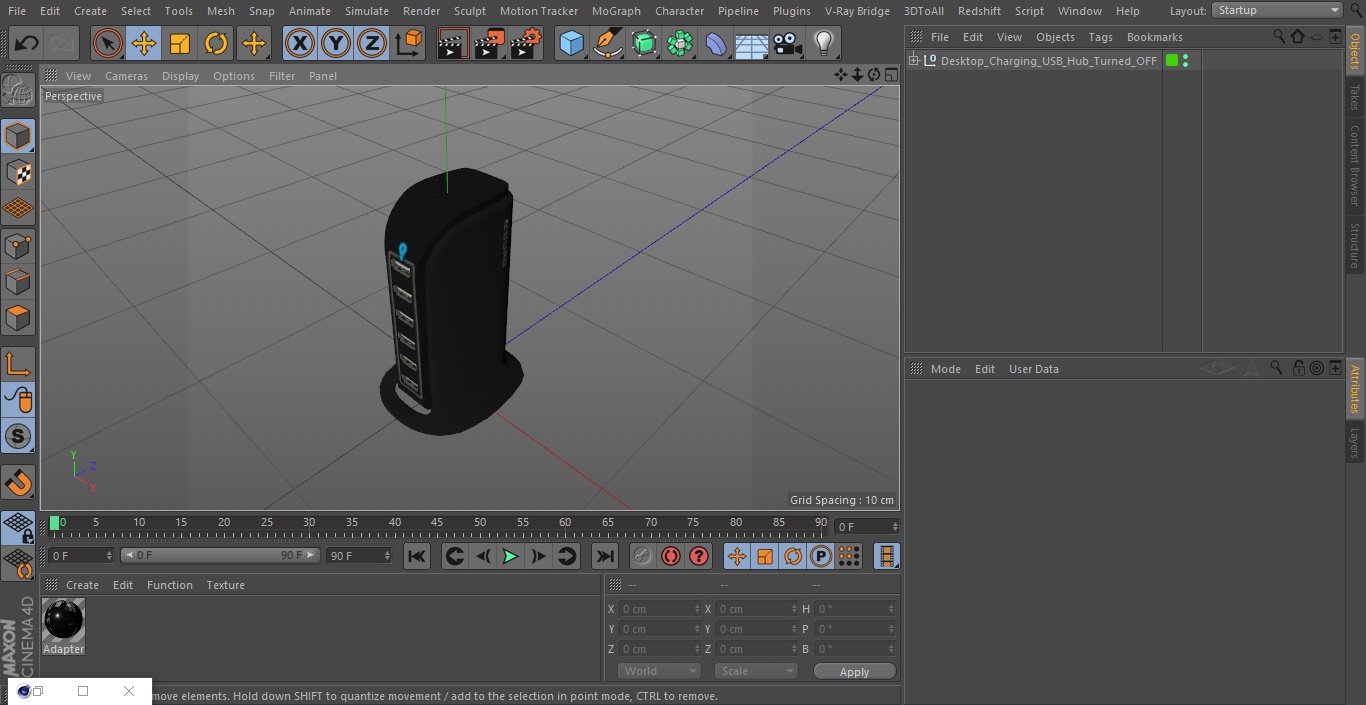Image resolution: width=1366 pixels, height=705 pixels.
Task: Open the viewport Display menu
Action: (180, 76)
